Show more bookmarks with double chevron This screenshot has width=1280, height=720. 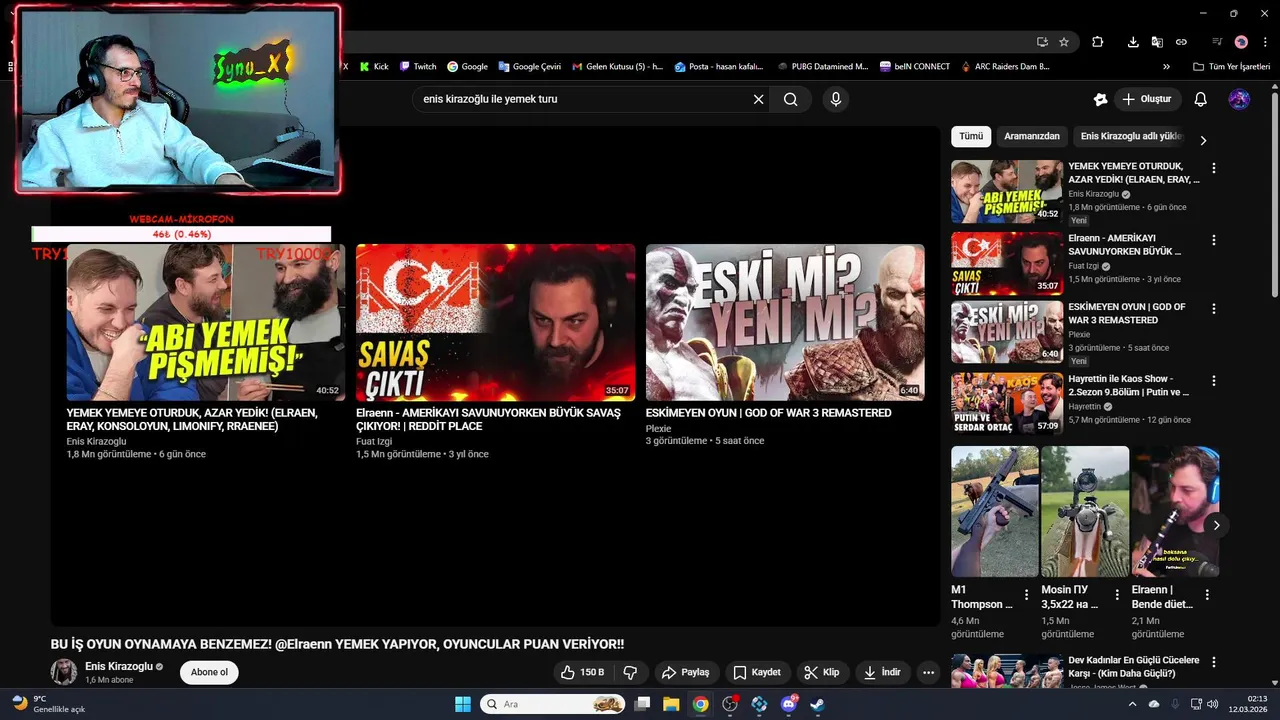point(1166,67)
